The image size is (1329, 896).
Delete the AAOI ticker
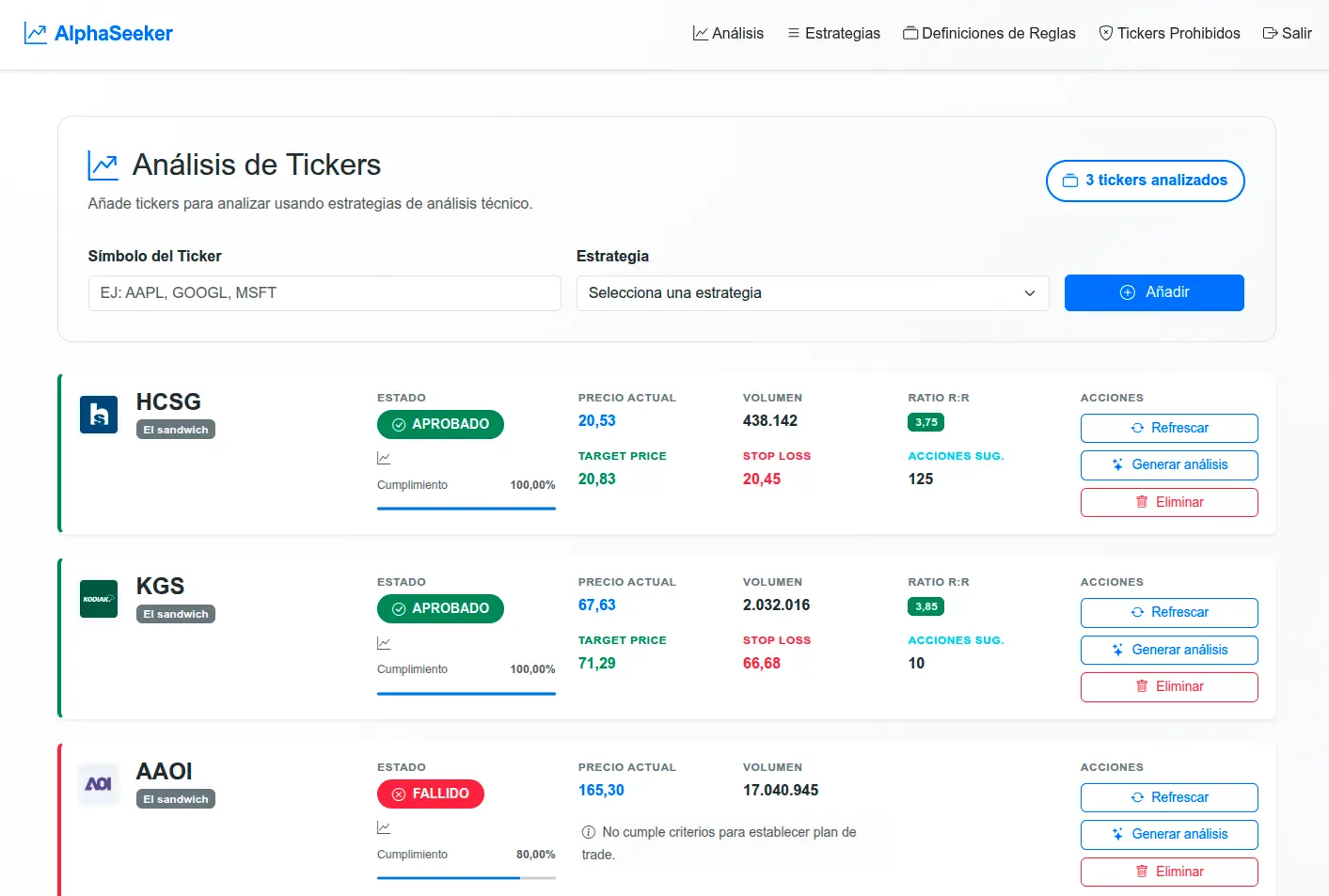(1169, 872)
